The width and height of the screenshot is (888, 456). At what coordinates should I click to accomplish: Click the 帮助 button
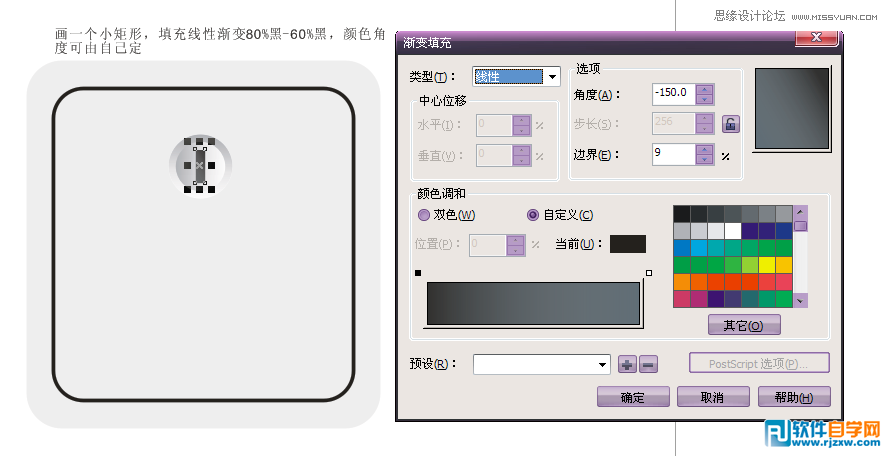(x=794, y=397)
